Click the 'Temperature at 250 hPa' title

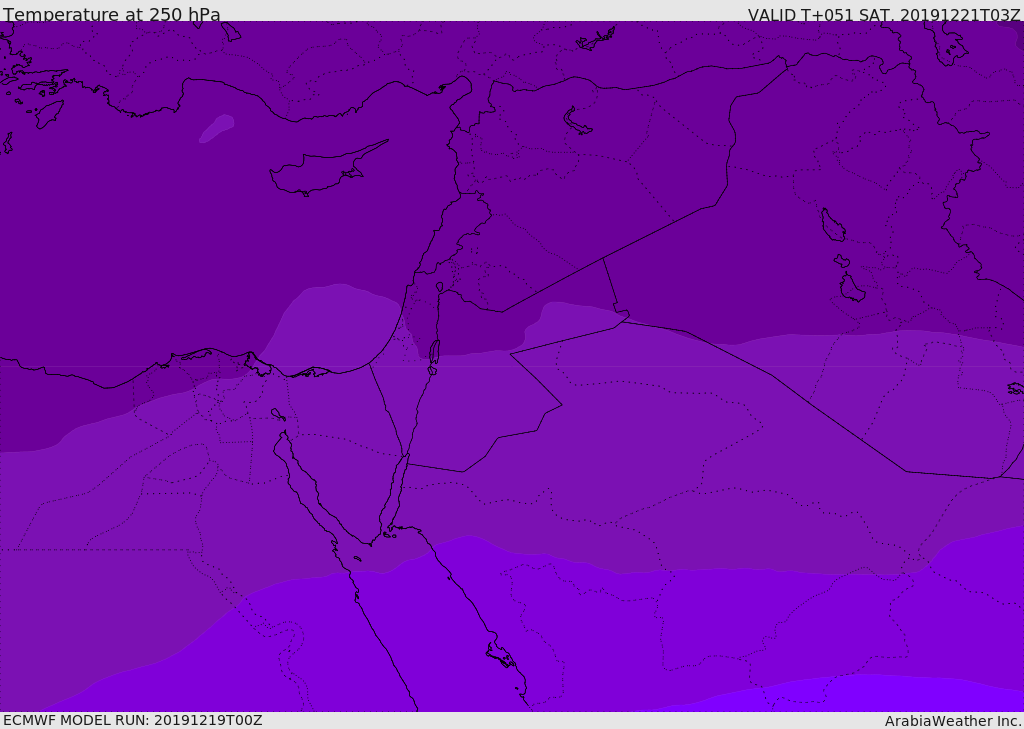tap(112, 14)
